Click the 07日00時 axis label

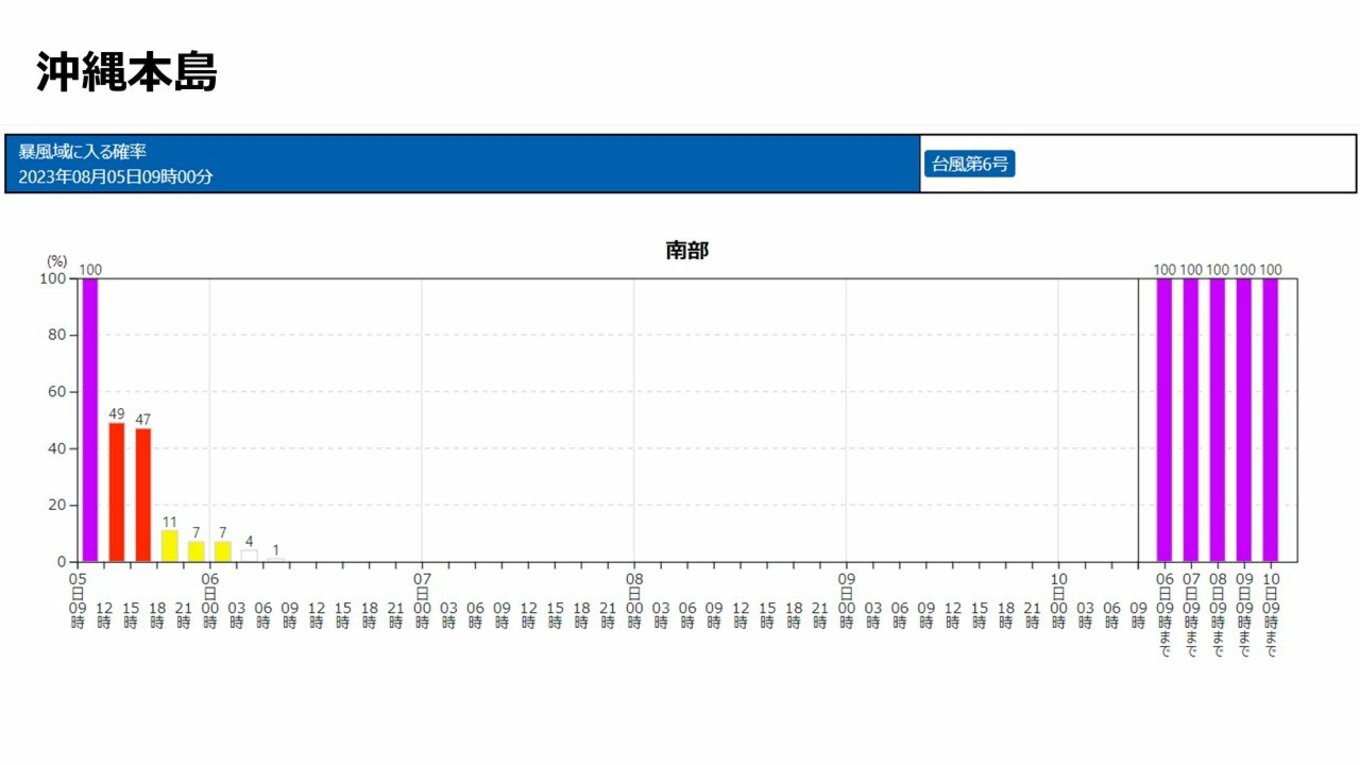(422, 600)
